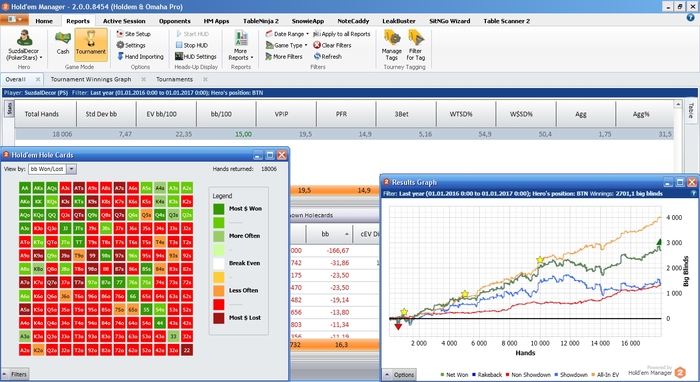Click Start HUD
The width and height of the screenshot is (700, 382).
click(x=192, y=34)
